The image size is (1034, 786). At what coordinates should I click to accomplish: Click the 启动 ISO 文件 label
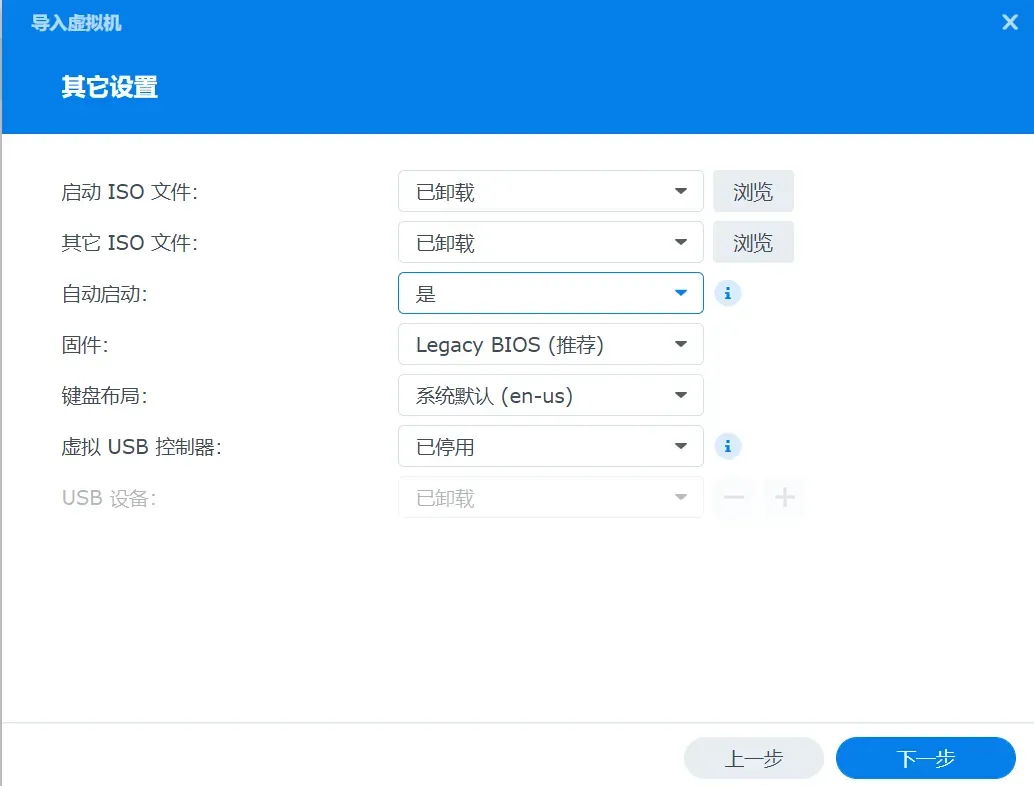tap(129, 192)
